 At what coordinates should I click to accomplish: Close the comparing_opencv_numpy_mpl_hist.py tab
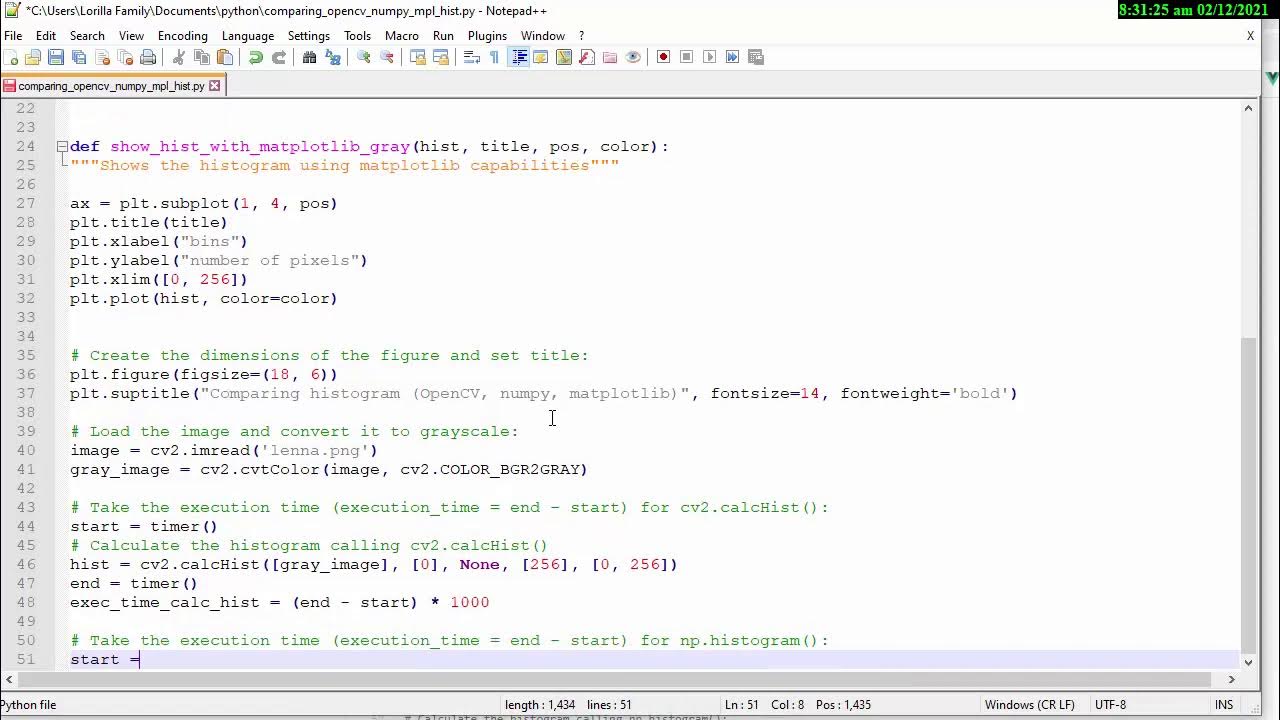click(x=214, y=86)
